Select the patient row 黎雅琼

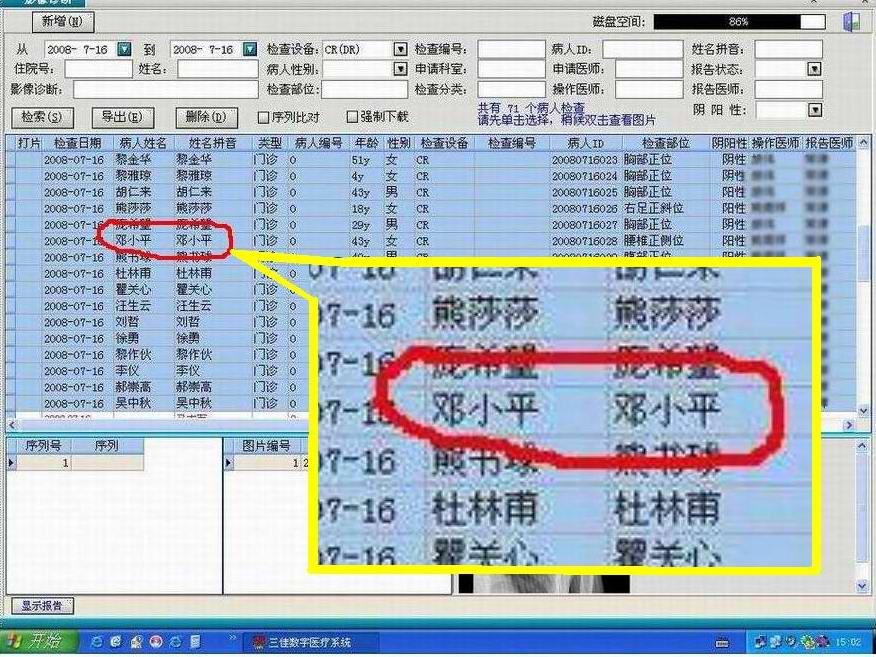tap(430, 176)
